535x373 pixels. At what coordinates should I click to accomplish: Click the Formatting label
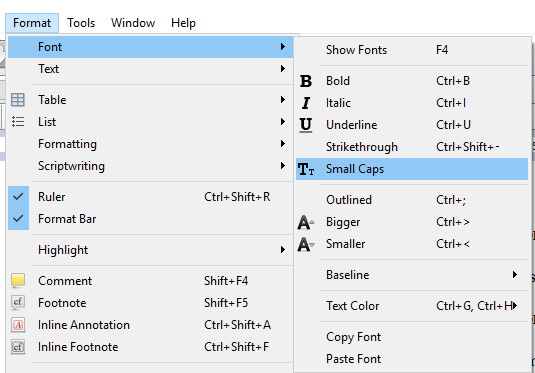click(67, 144)
